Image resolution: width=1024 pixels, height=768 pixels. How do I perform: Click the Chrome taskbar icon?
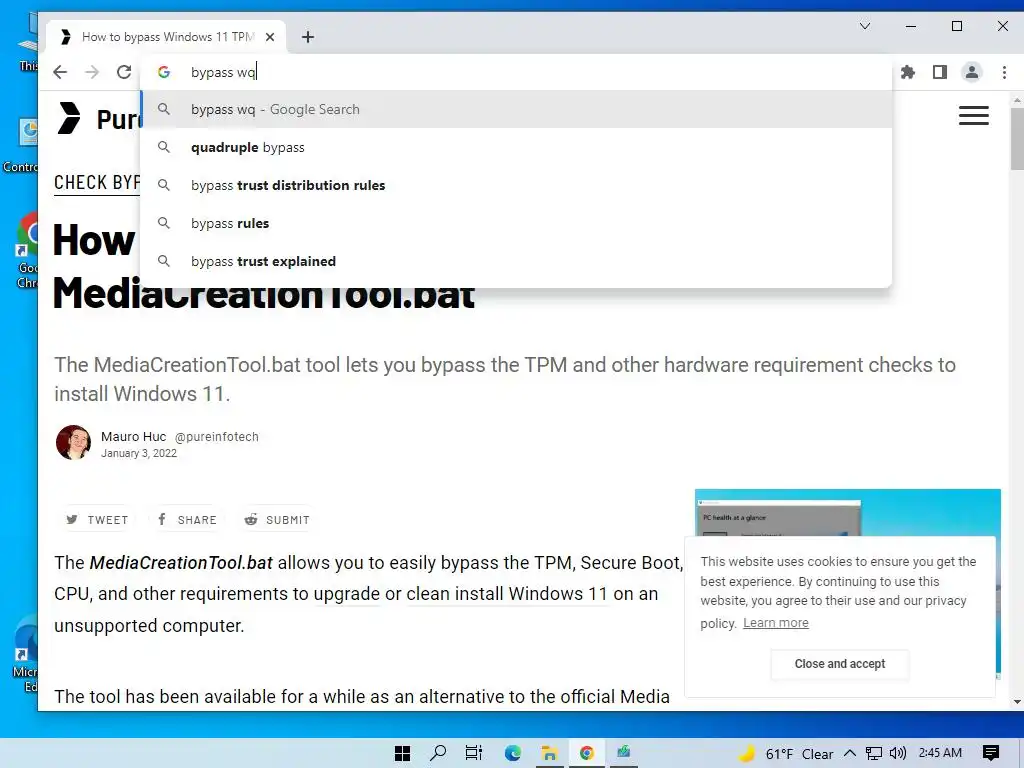[586, 753]
